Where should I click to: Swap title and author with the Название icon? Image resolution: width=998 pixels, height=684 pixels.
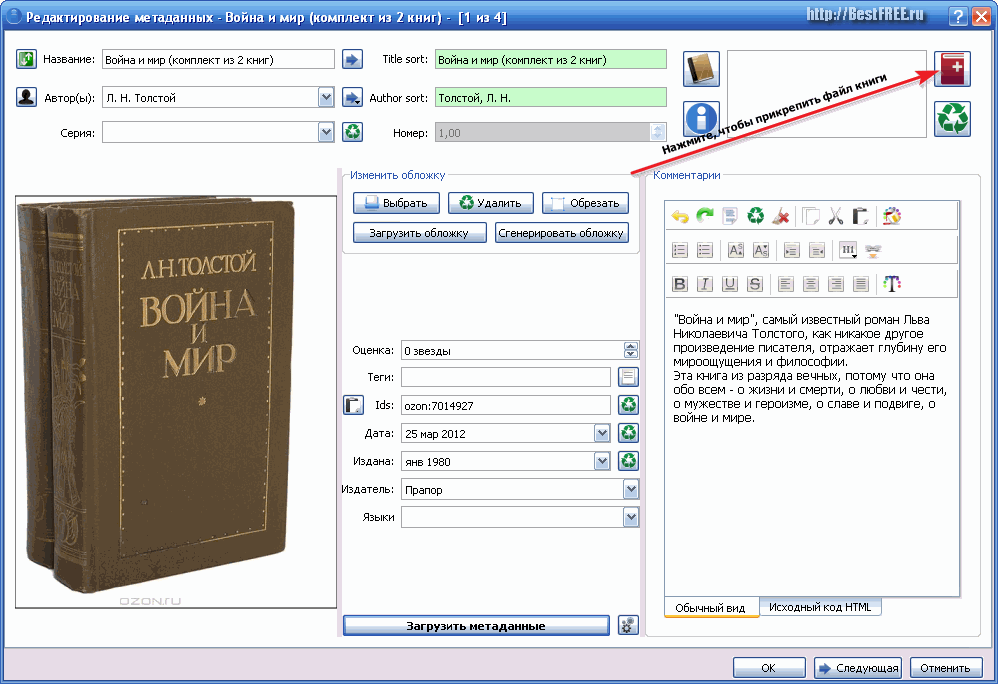point(26,59)
